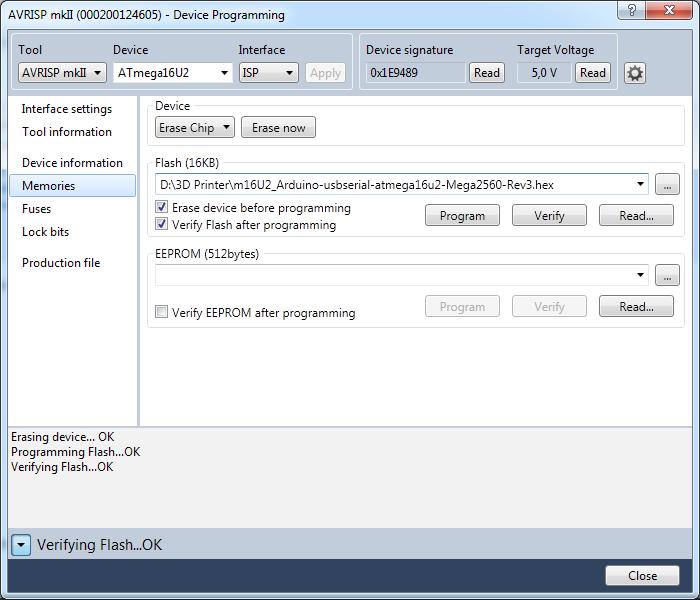Click the device signature field 0x1E9489
The height and width of the screenshot is (600, 700).
click(416, 73)
